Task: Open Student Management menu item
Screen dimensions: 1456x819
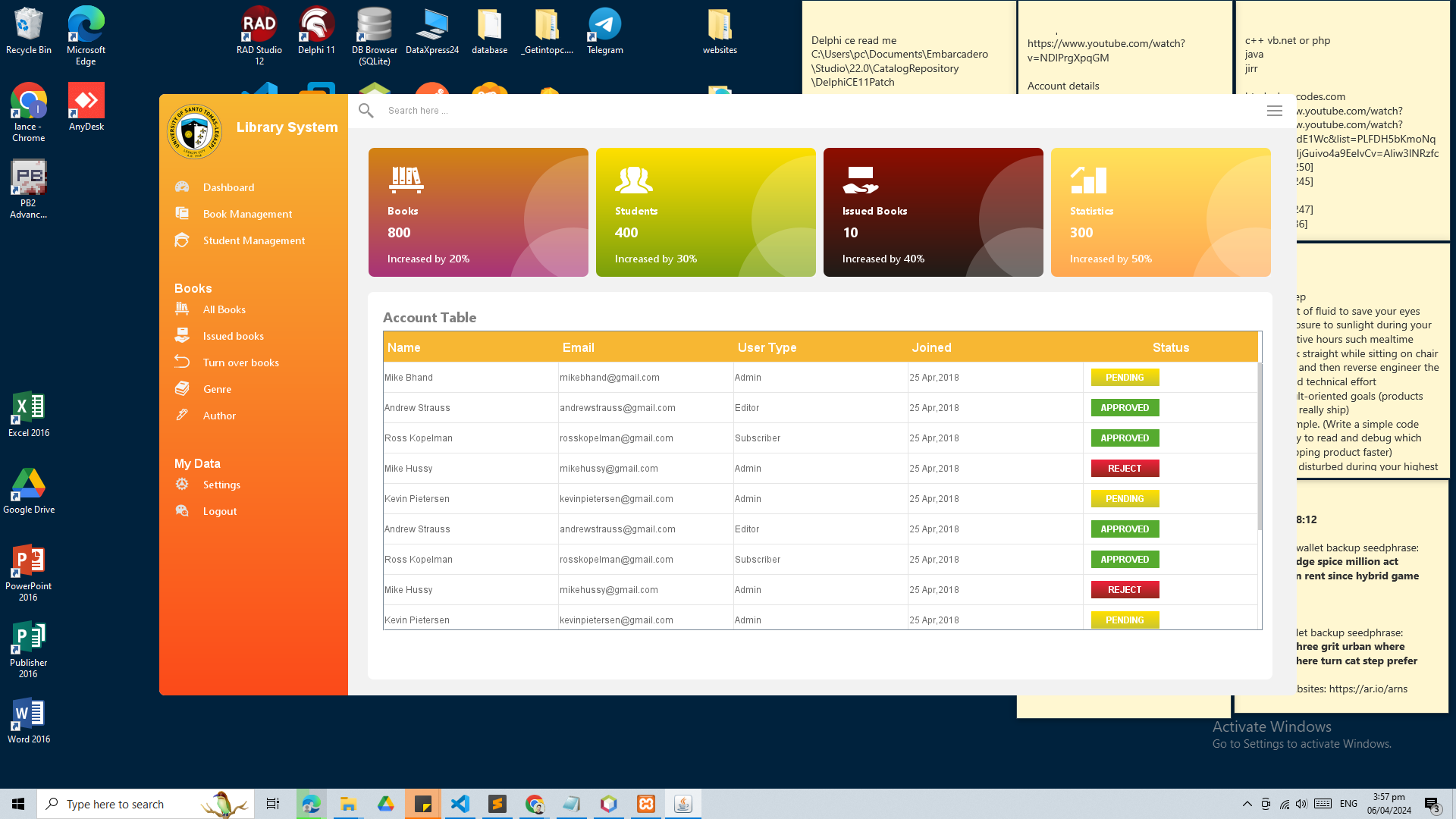Action: pos(253,240)
